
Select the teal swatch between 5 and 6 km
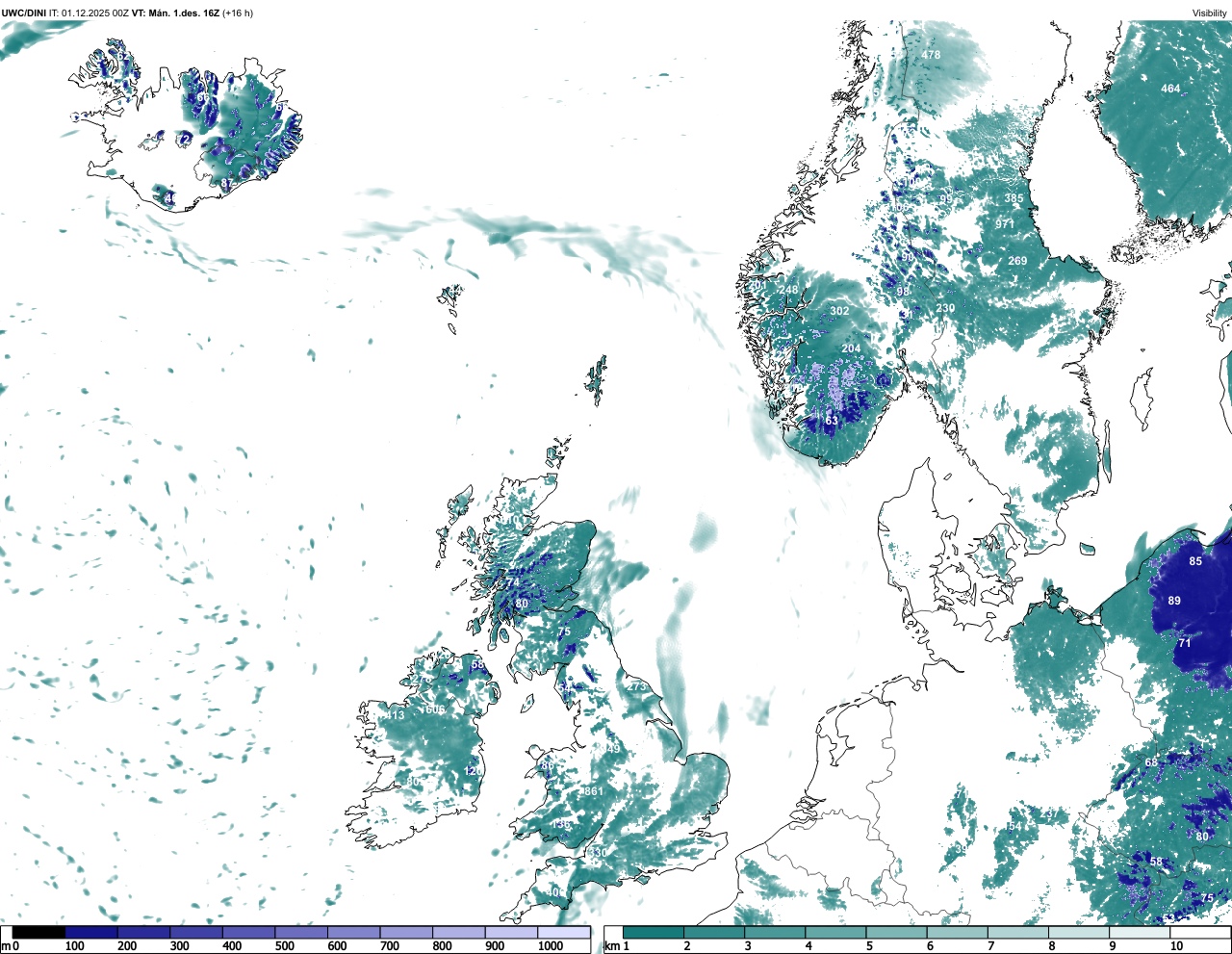click(897, 932)
